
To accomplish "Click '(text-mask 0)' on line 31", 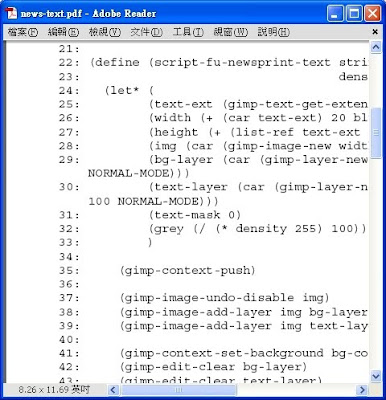I will point(195,215).
